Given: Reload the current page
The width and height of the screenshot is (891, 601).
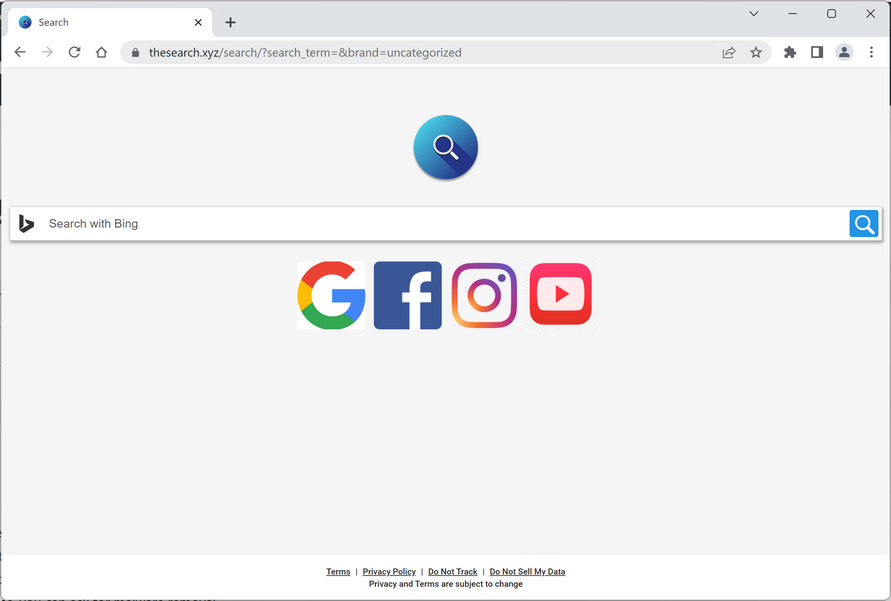Looking at the screenshot, I should click(74, 52).
